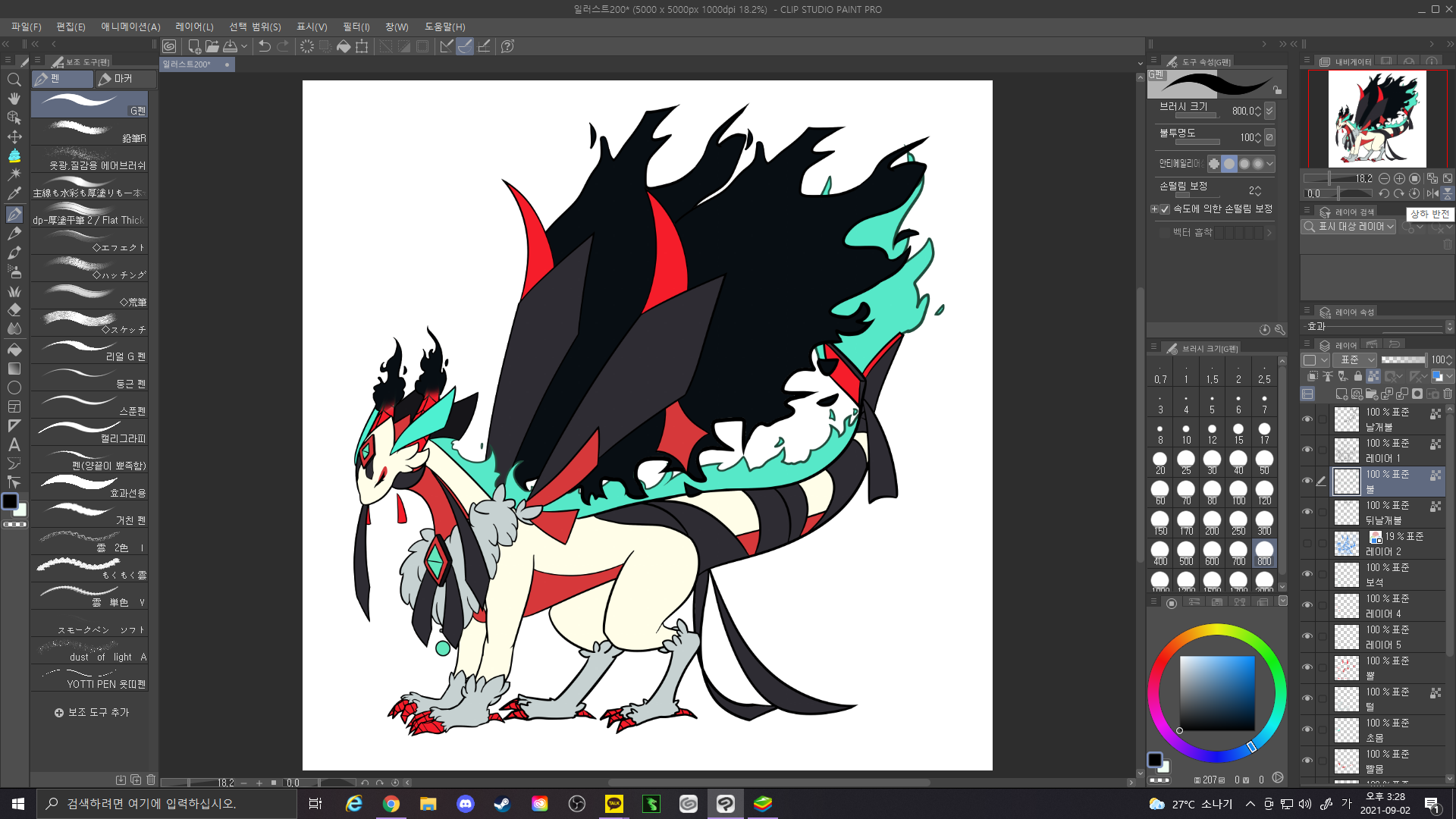Open the 레이어(L) menu

click(x=194, y=27)
